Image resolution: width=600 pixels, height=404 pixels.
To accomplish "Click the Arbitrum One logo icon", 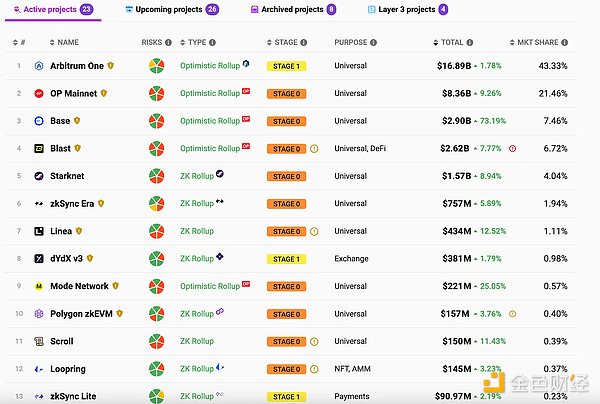I will click(39, 65).
